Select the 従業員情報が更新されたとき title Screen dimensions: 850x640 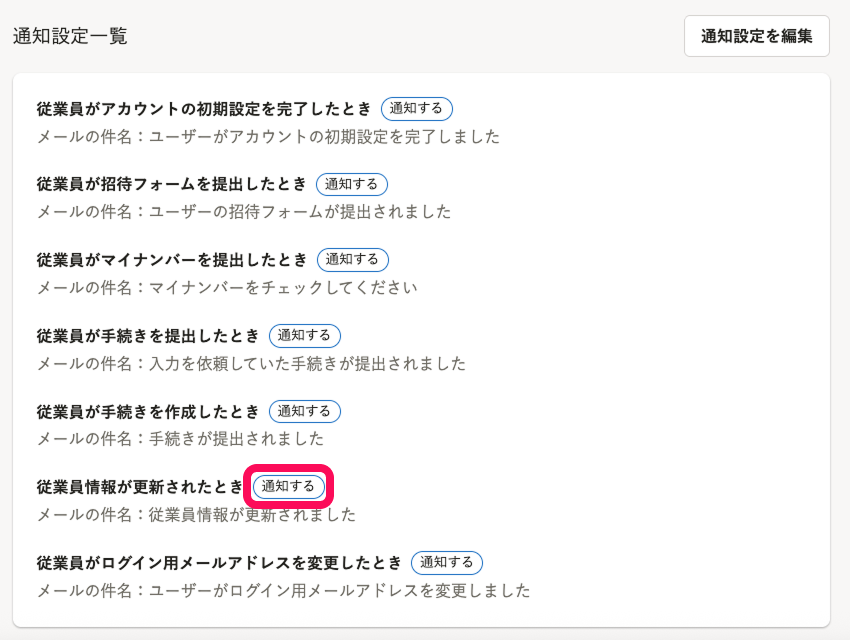pyautogui.click(x=140, y=487)
